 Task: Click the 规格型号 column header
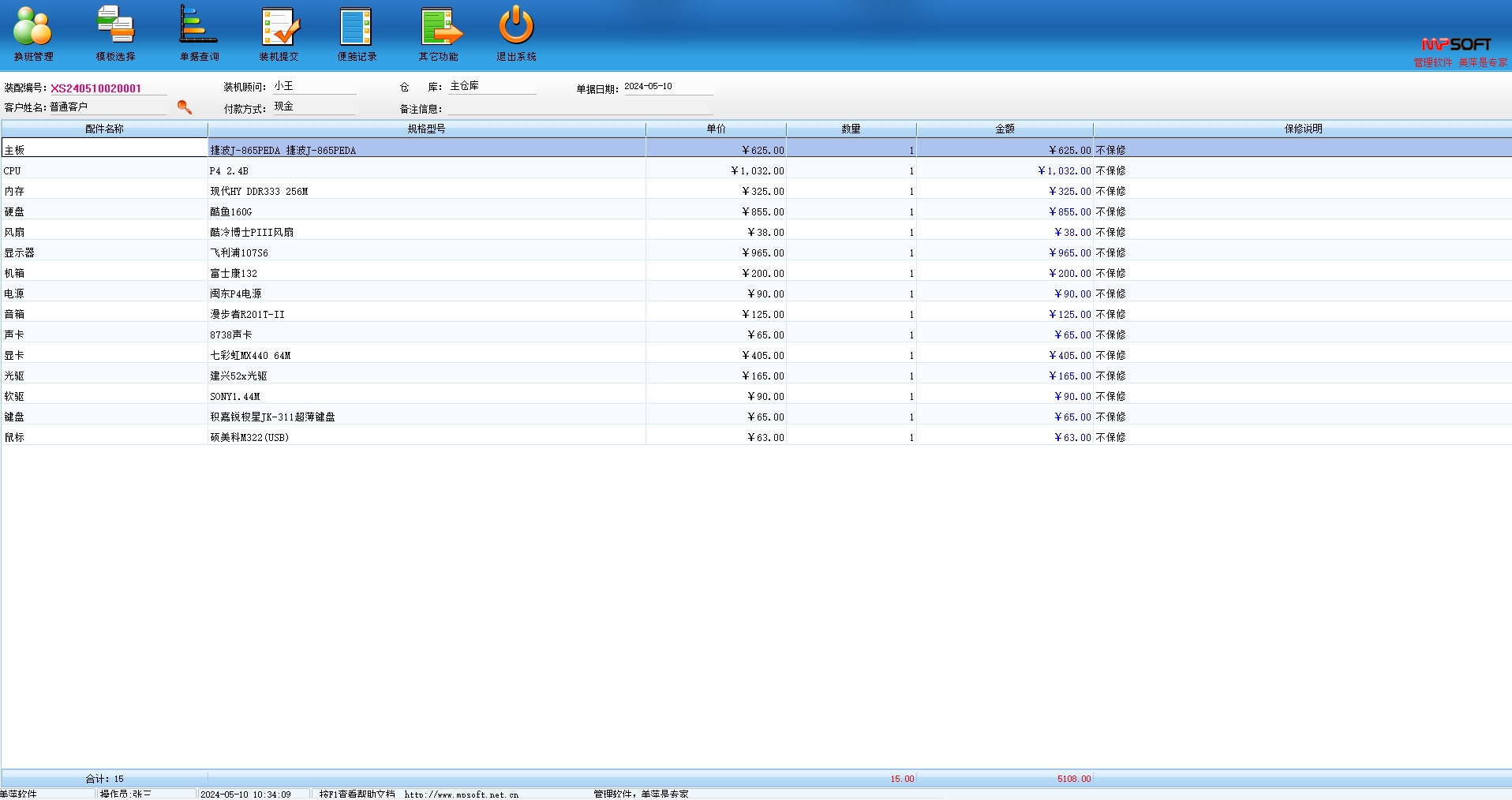426,129
